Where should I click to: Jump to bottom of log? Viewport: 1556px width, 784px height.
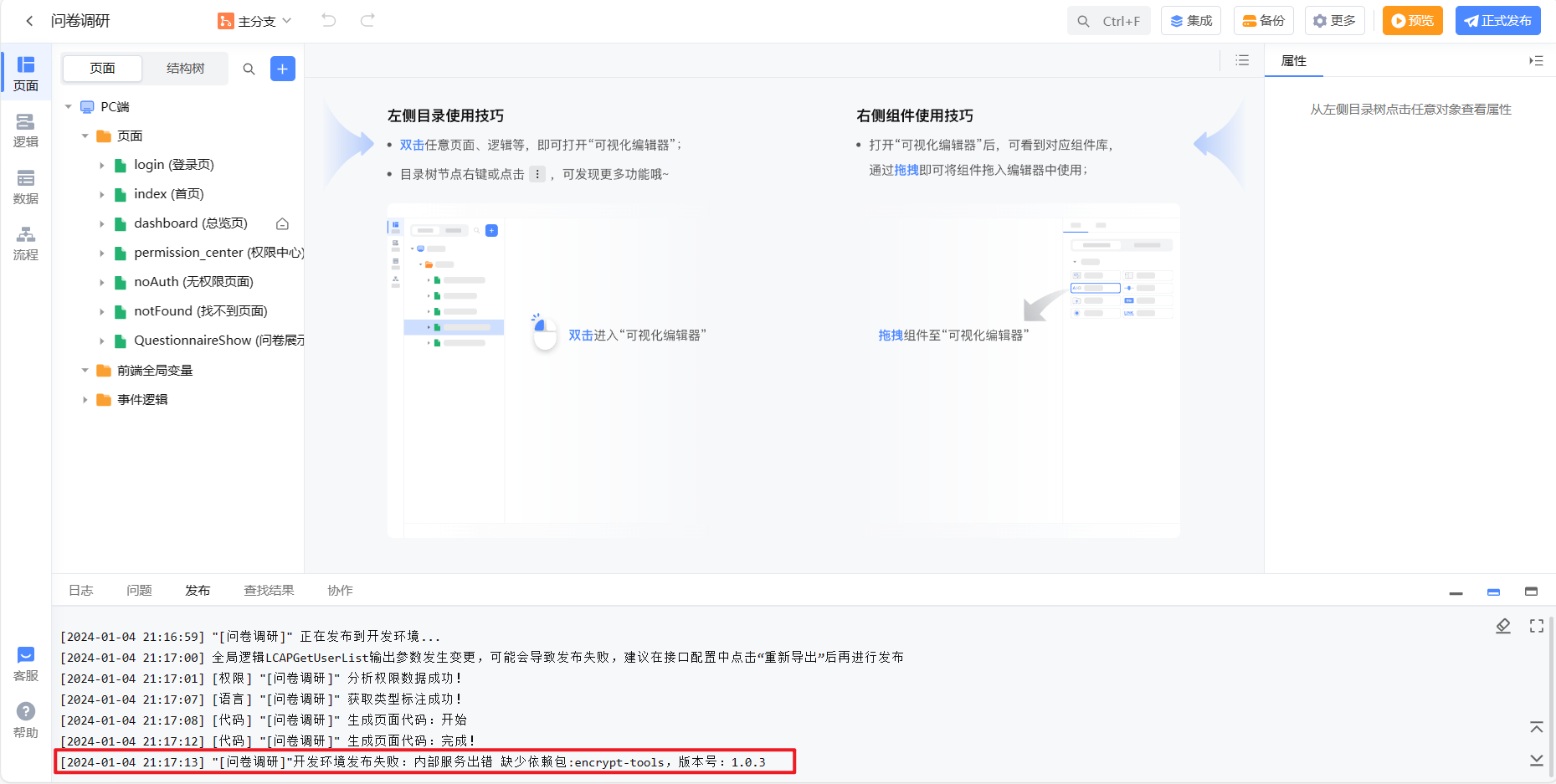click(1537, 760)
